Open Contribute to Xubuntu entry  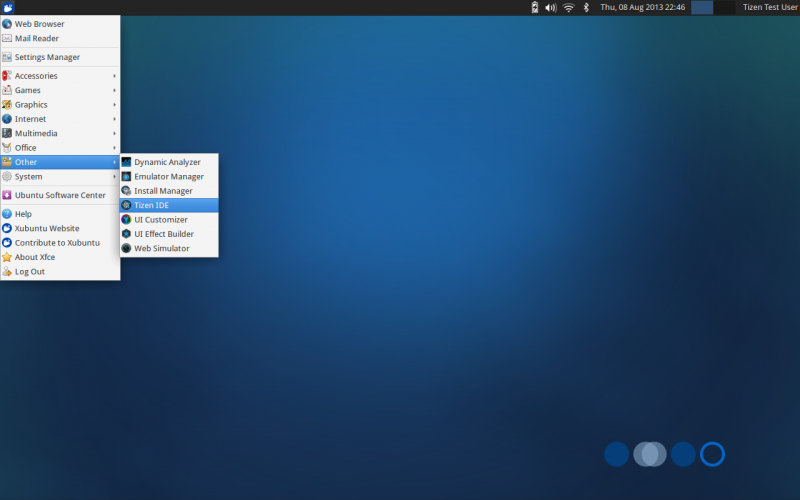[x=60, y=243]
